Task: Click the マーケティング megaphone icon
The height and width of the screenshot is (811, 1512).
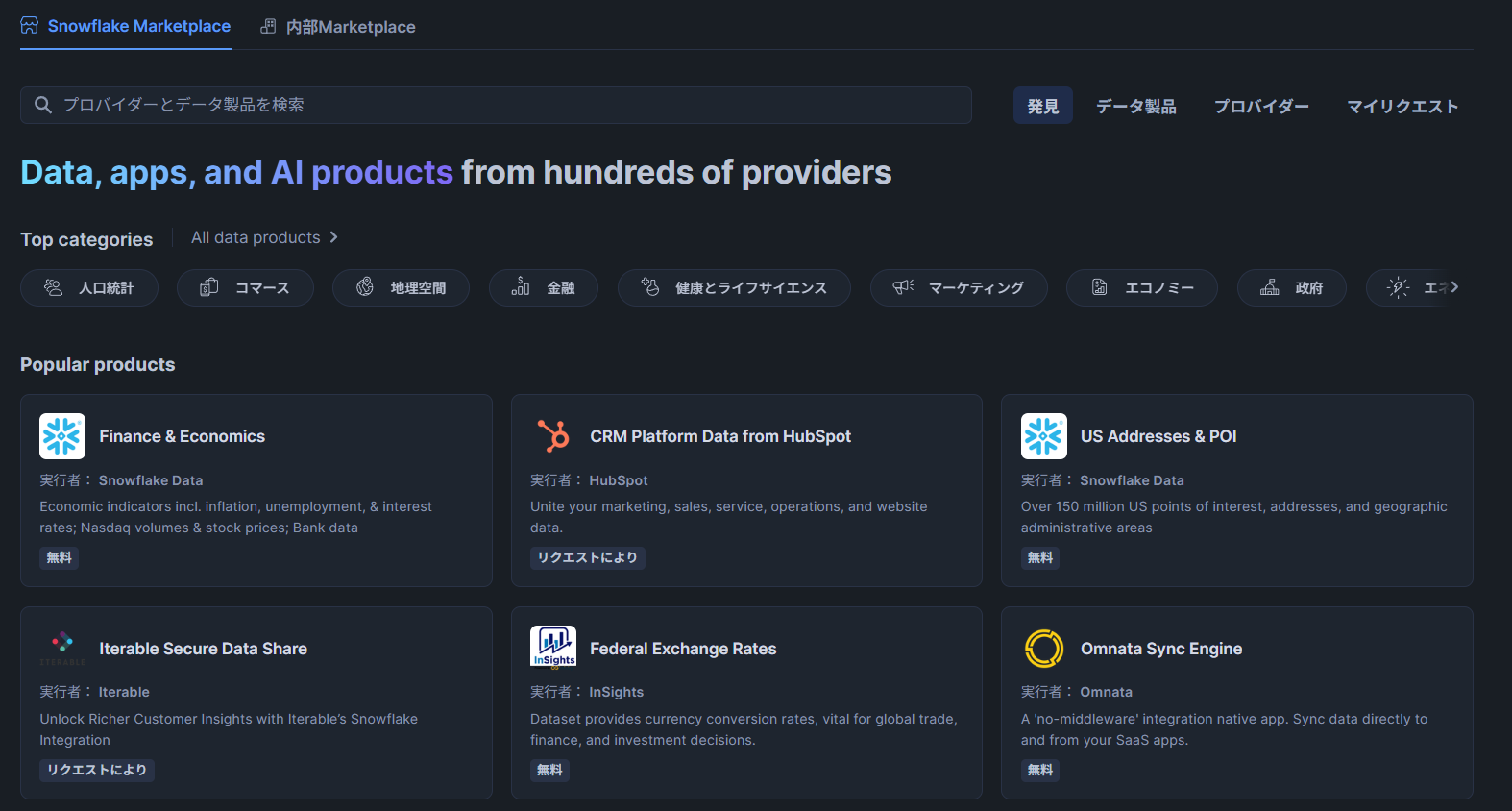Action: (x=903, y=287)
